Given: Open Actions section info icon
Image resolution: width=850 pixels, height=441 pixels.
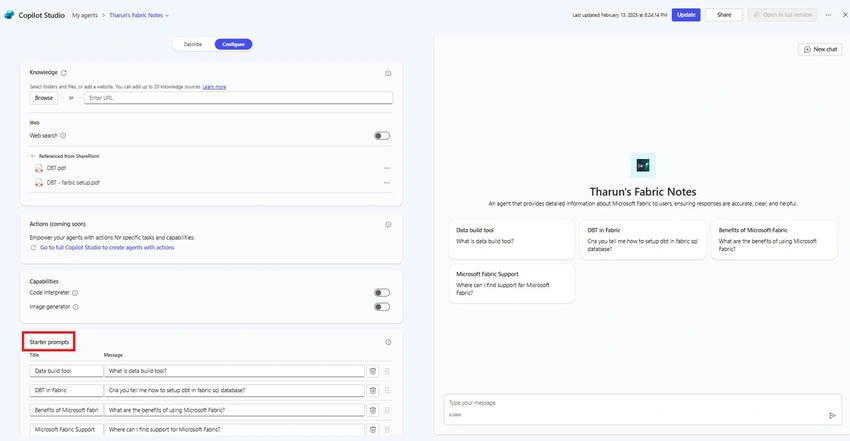Looking at the screenshot, I should point(388,224).
